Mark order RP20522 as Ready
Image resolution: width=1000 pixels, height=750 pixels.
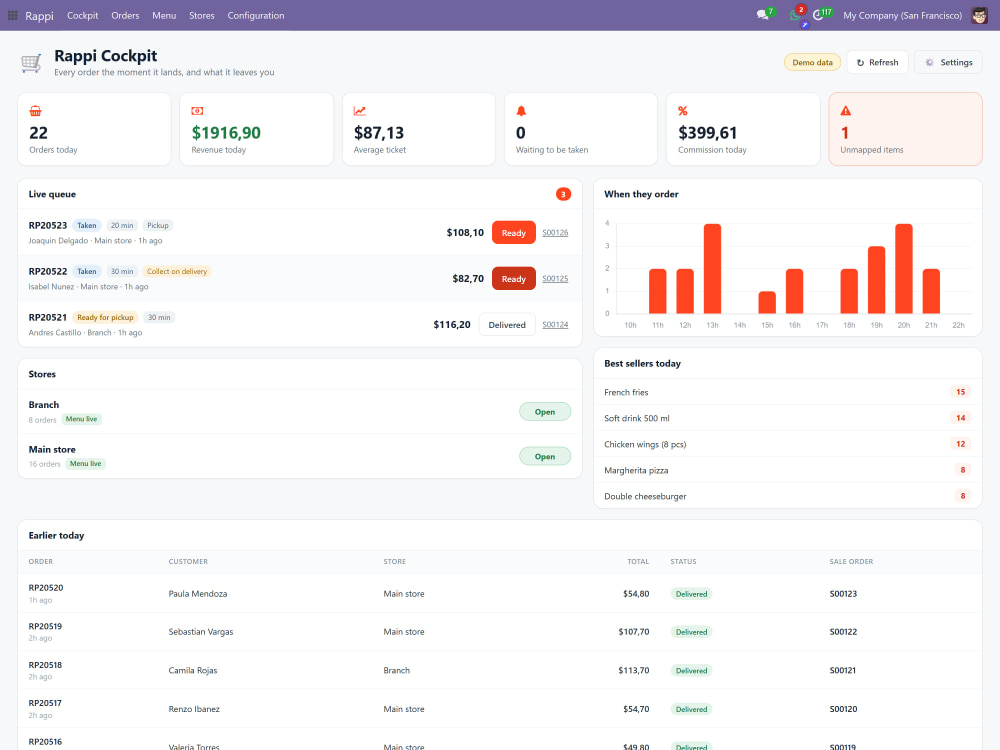513,279
